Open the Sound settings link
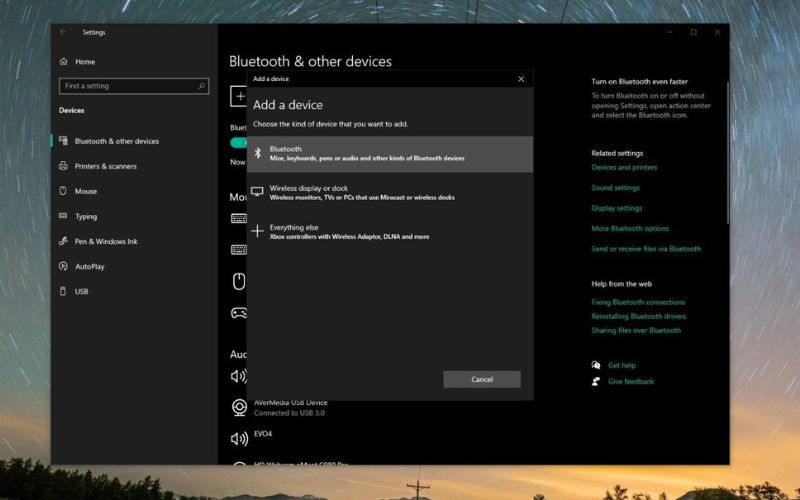This screenshot has height=500, width=800. click(x=615, y=188)
